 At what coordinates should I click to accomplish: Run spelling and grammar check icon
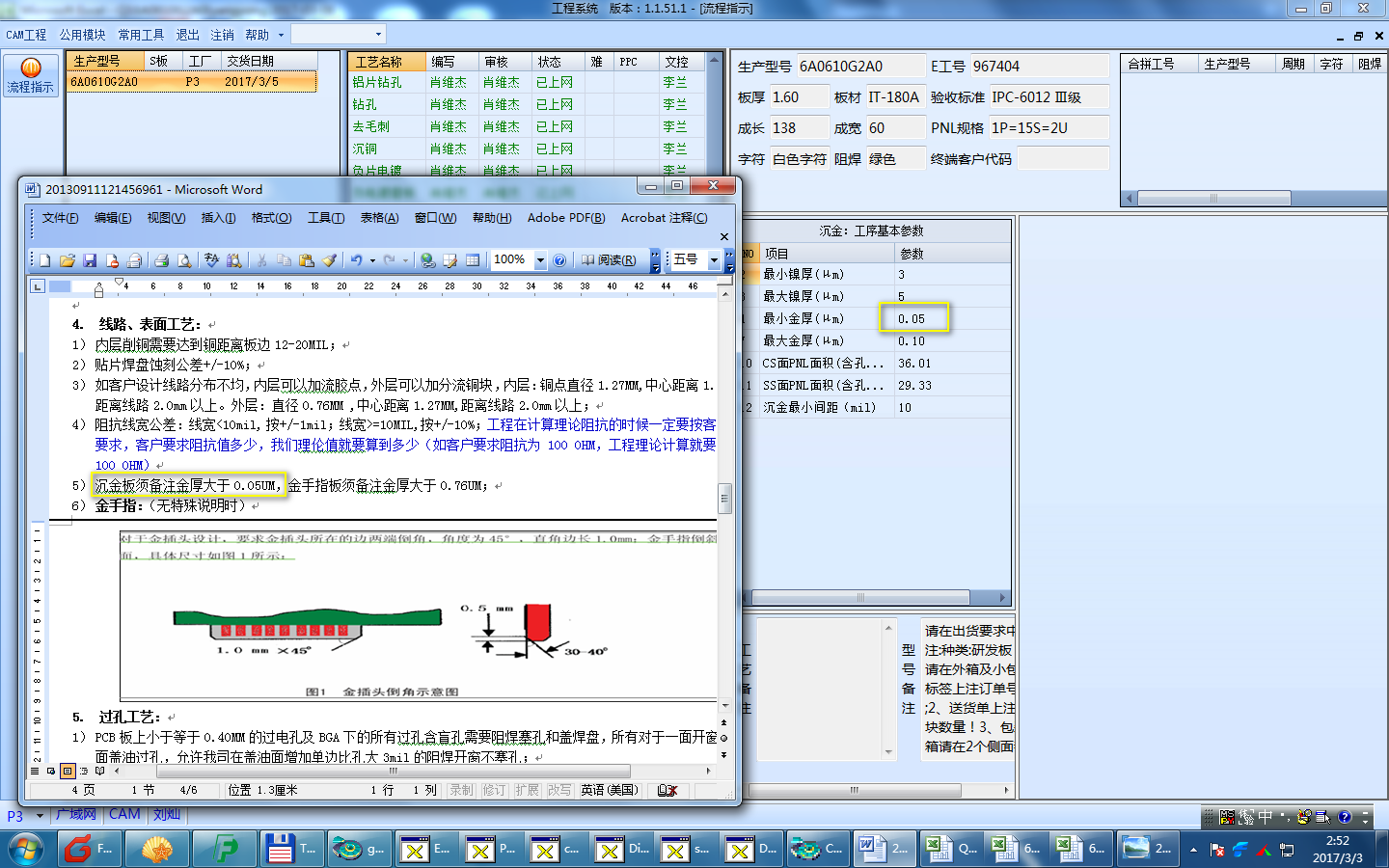pyautogui.click(x=211, y=260)
